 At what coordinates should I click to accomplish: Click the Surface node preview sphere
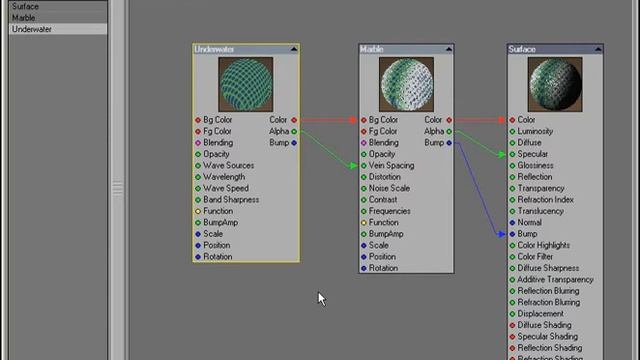[x=555, y=84]
